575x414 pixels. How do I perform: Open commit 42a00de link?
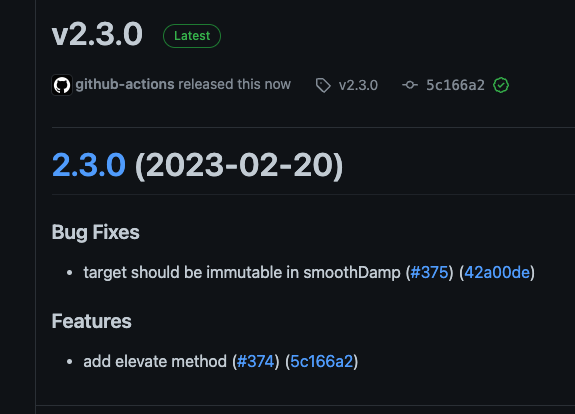pos(497,272)
